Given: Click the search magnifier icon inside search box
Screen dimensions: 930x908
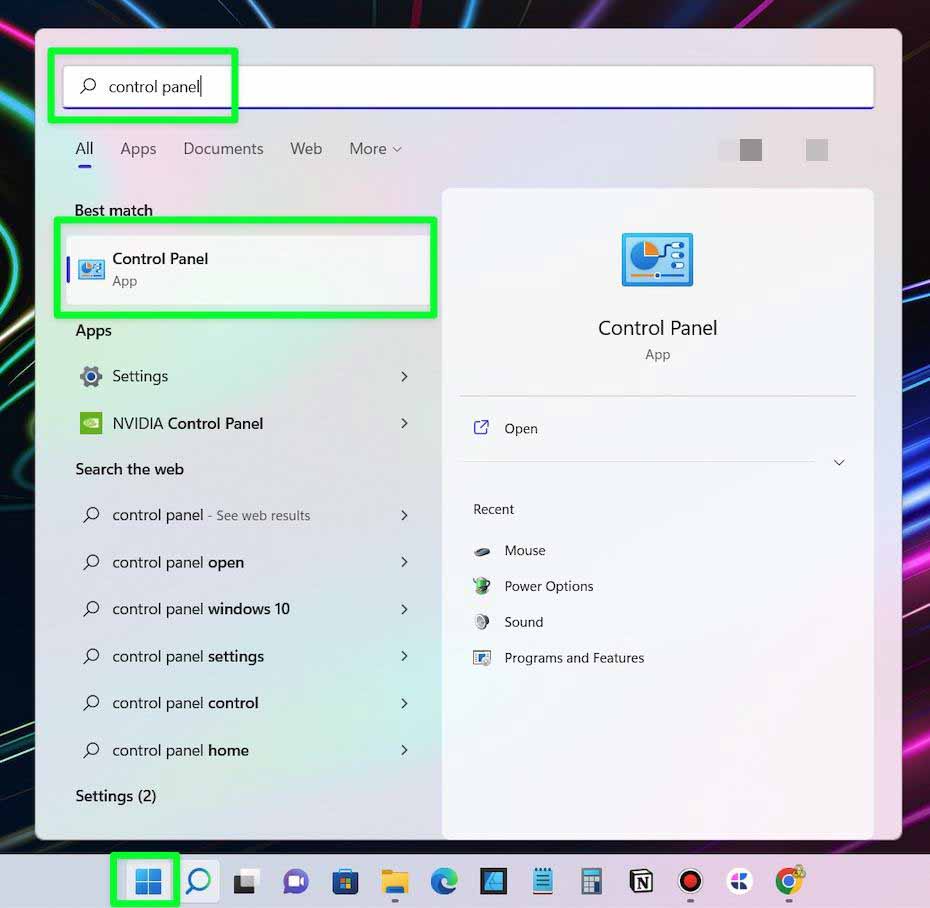Looking at the screenshot, I should pyautogui.click(x=88, y=86).
